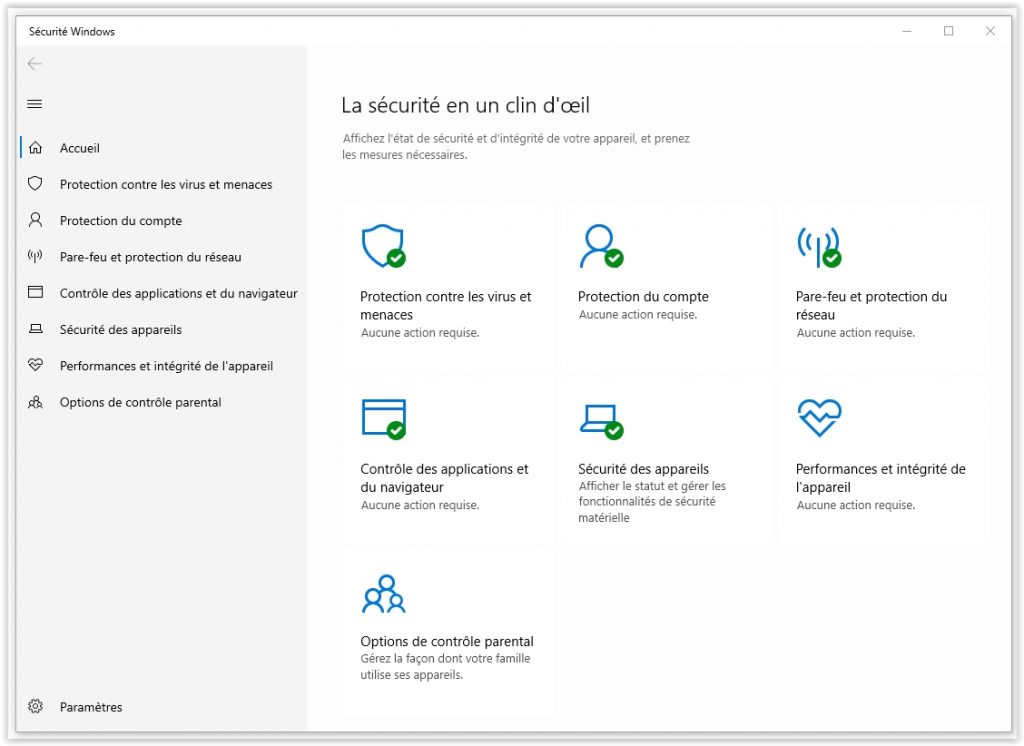Minimize the Sécurité Windows window
Image resolution: width=1024 pixels, height=746 pixels.
pos(906,31)
